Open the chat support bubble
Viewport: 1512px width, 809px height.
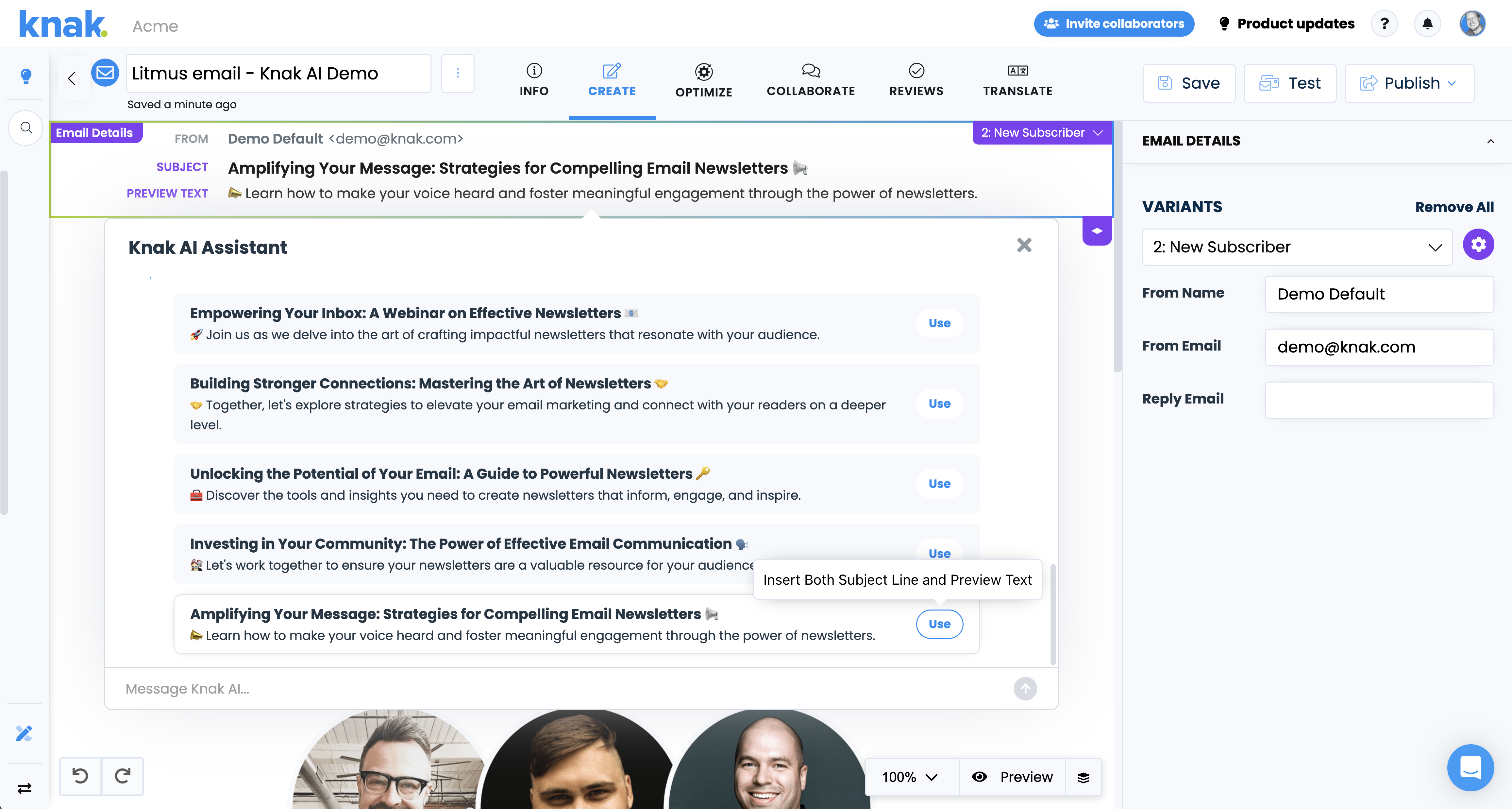click(1470, 768)
